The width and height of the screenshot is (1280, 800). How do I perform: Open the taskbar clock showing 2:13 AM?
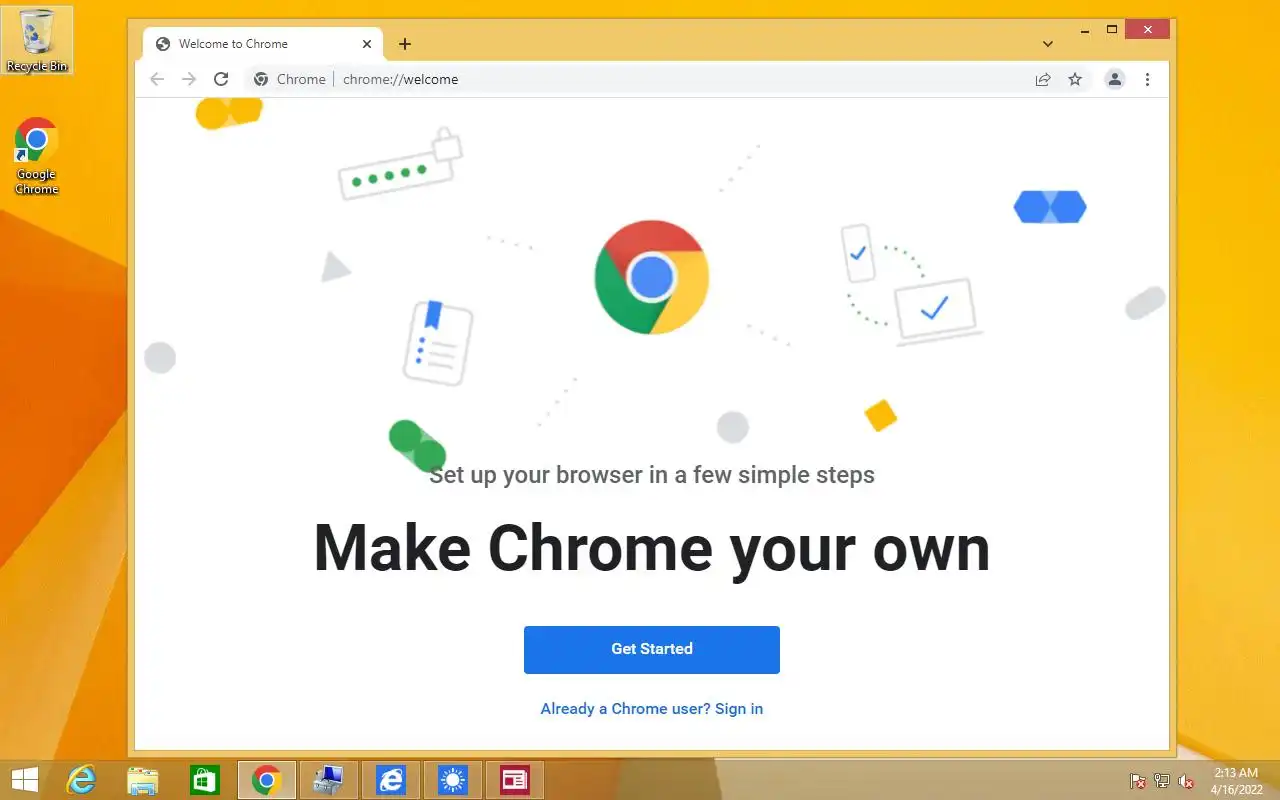(1236, 781)
